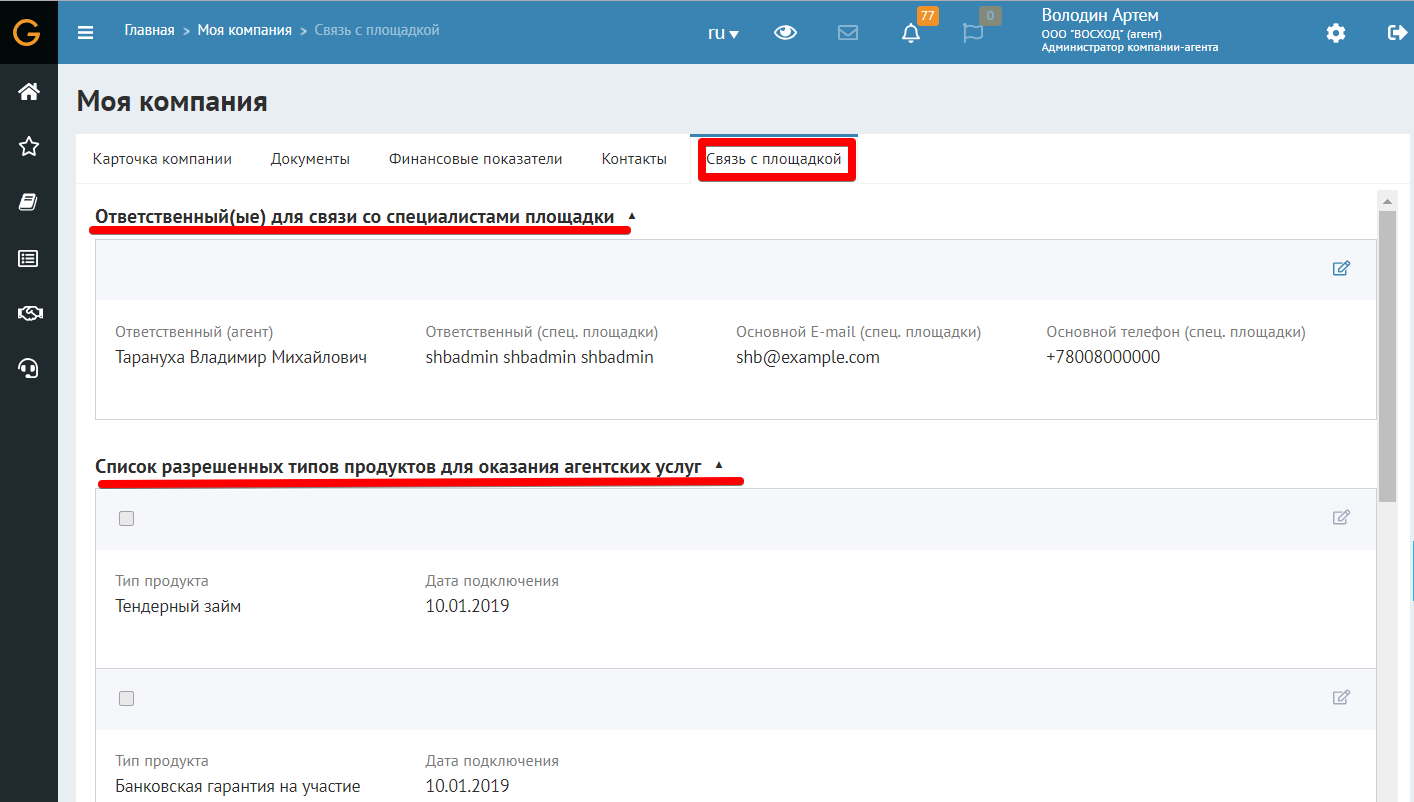Click the ООО "ВОСХОД" (агент) company label
Screen dimensions: 1414x802
[x=1101, y=34]
